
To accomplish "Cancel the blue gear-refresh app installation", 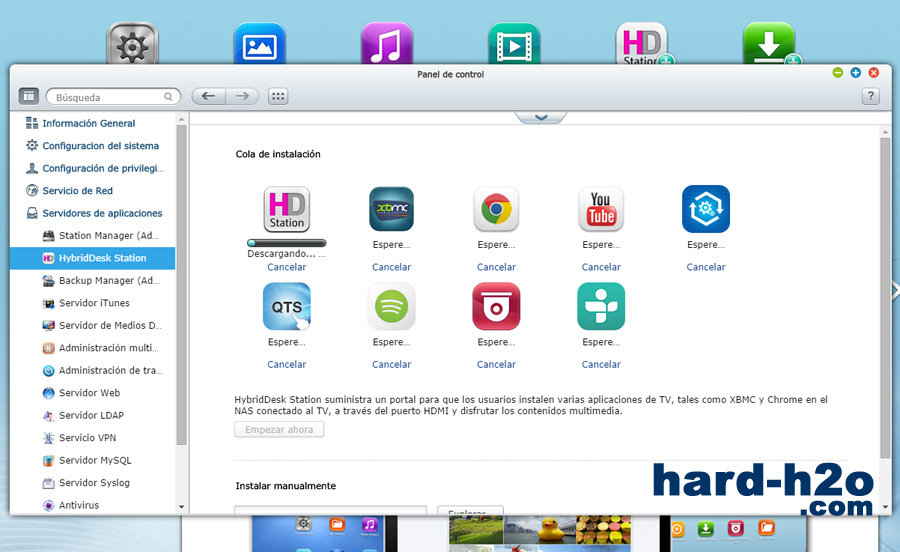I will click(706, 267).
